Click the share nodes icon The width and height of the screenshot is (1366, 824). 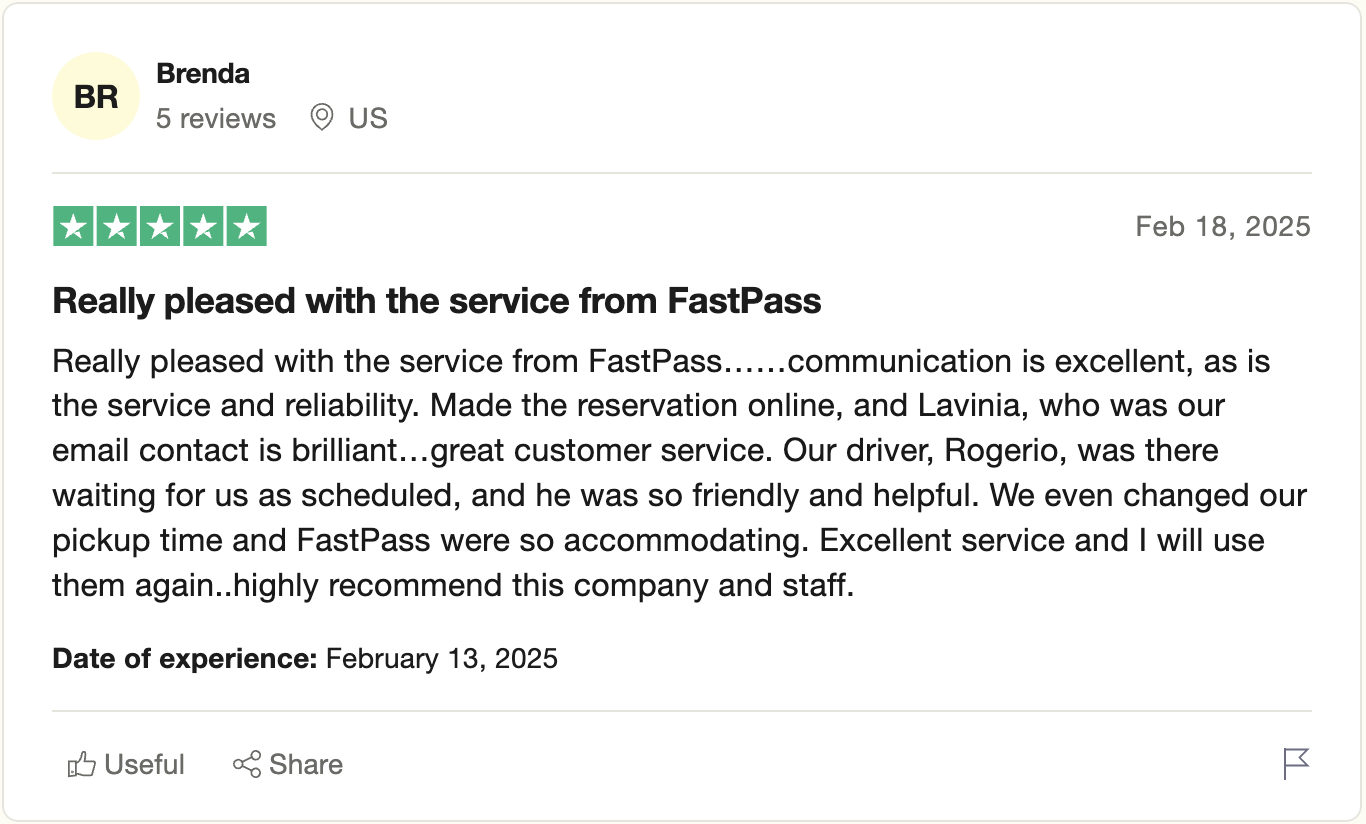(247, 765)
